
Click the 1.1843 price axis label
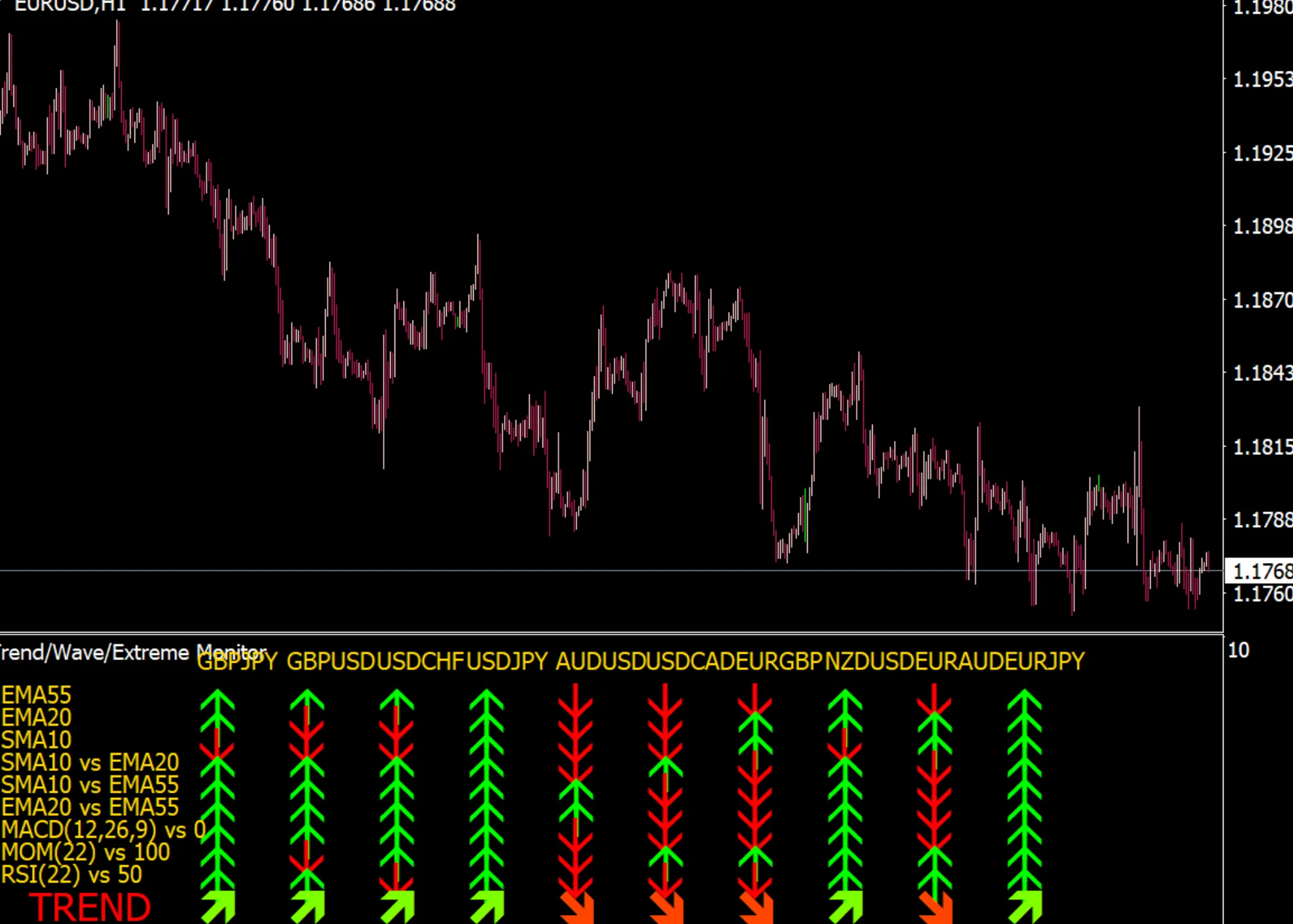click(1262, 373)
